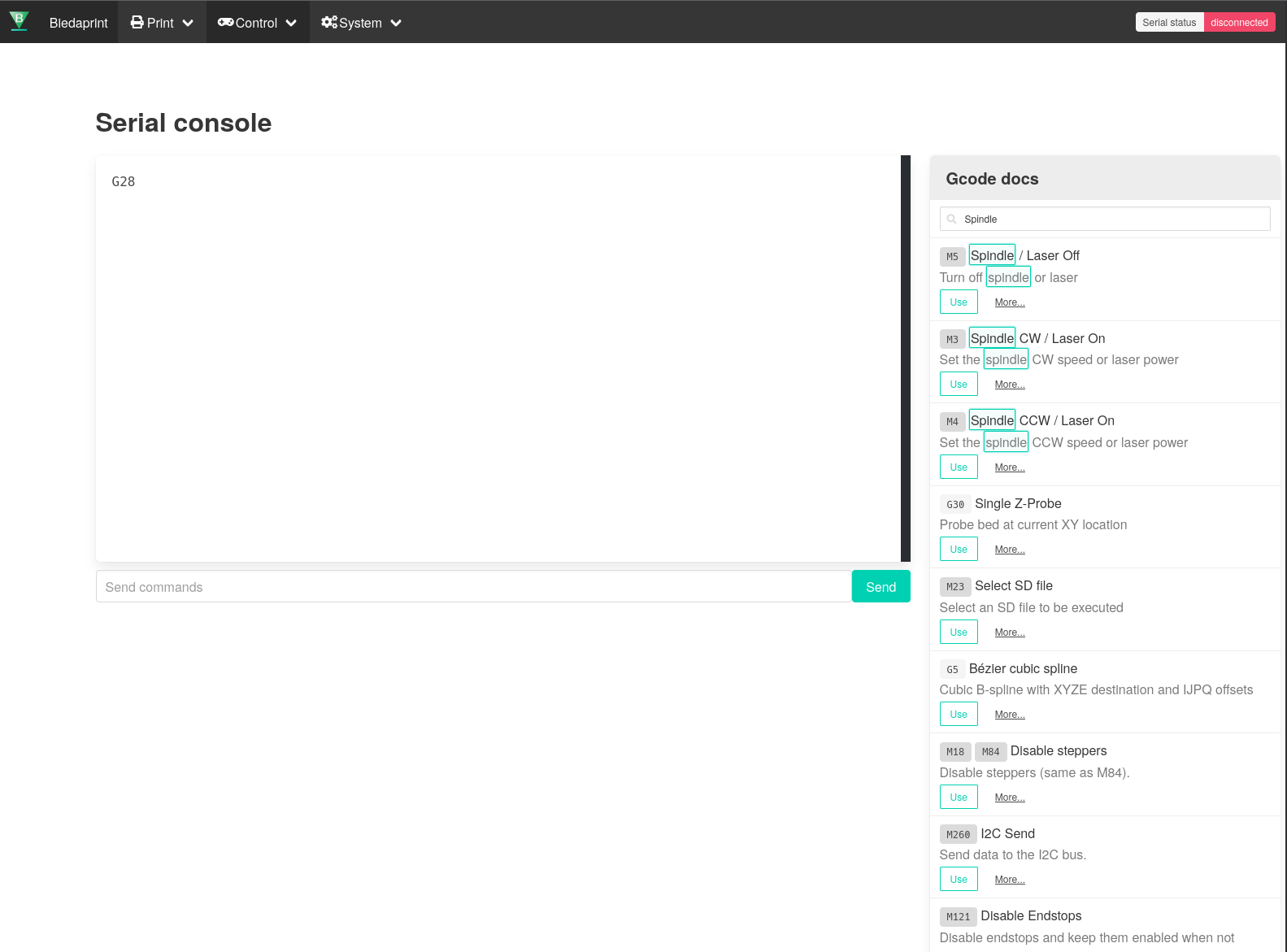
Task: Click 'Send data to the I2C bus.' text
Action: tap(1013, 855)
